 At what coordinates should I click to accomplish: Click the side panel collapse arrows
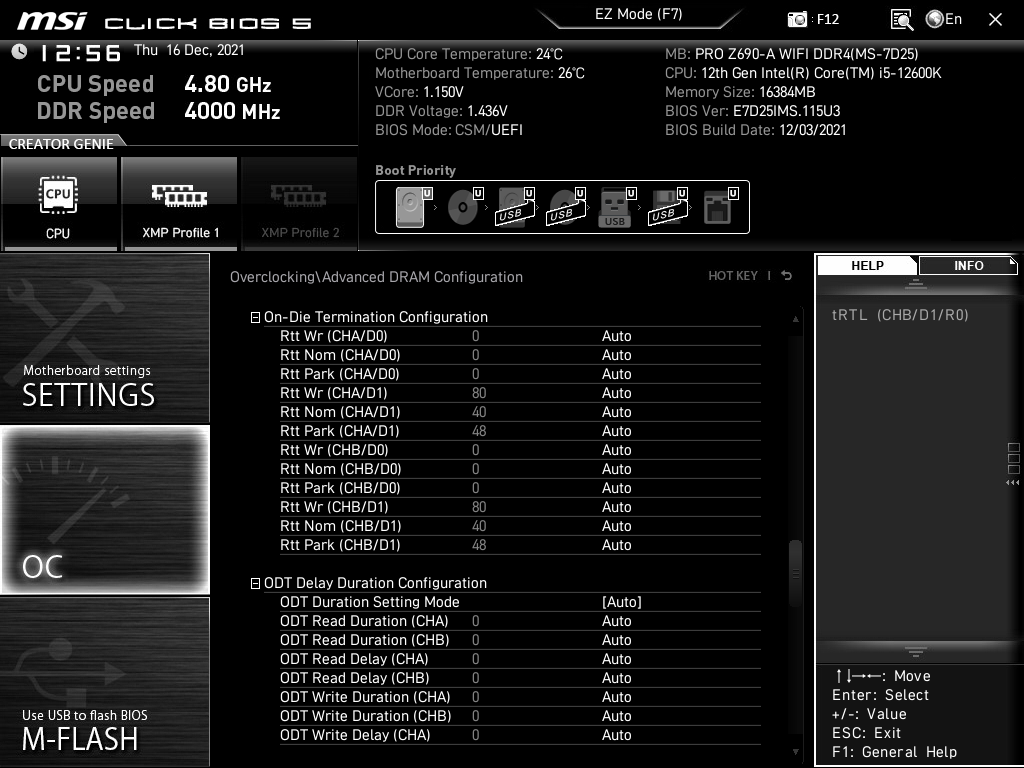pos(1013,483)
